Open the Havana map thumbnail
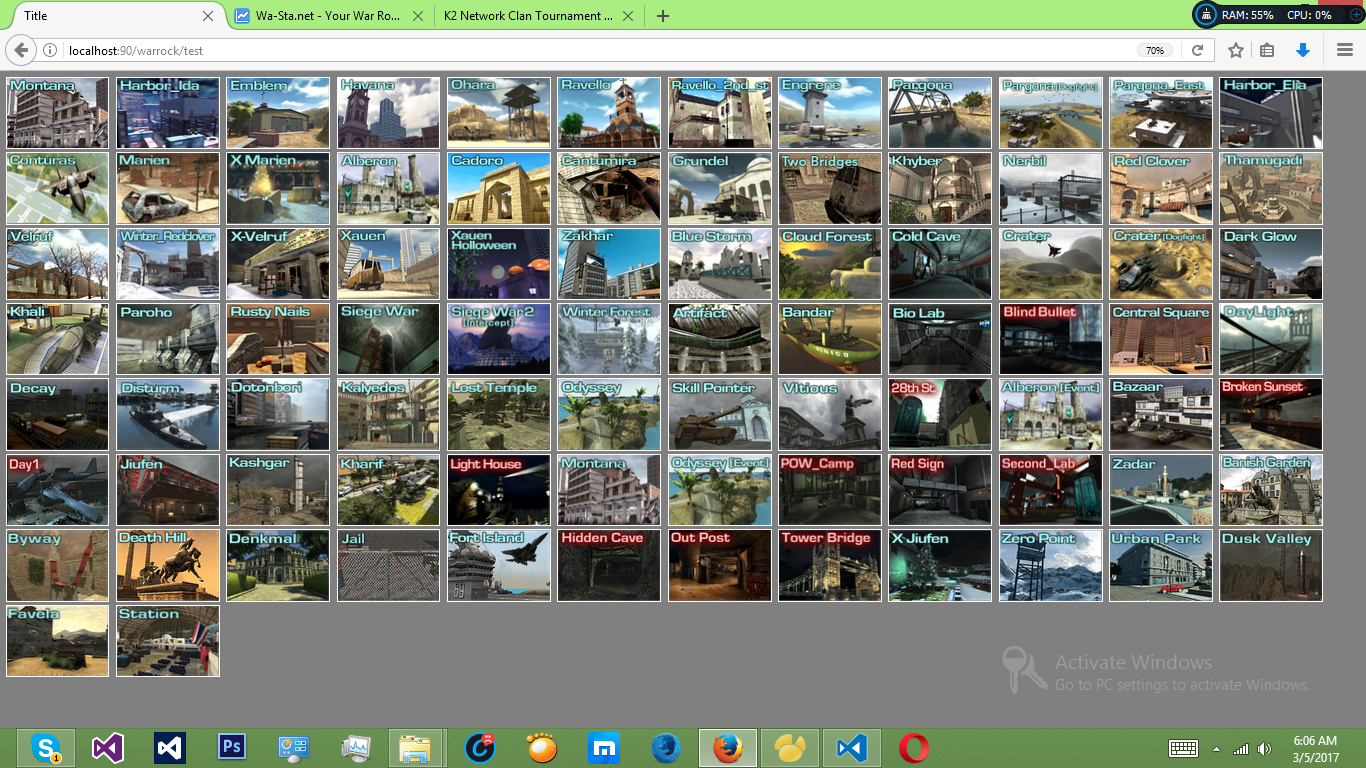Screen dimensions: 1366x768 [x=388, y=112]
